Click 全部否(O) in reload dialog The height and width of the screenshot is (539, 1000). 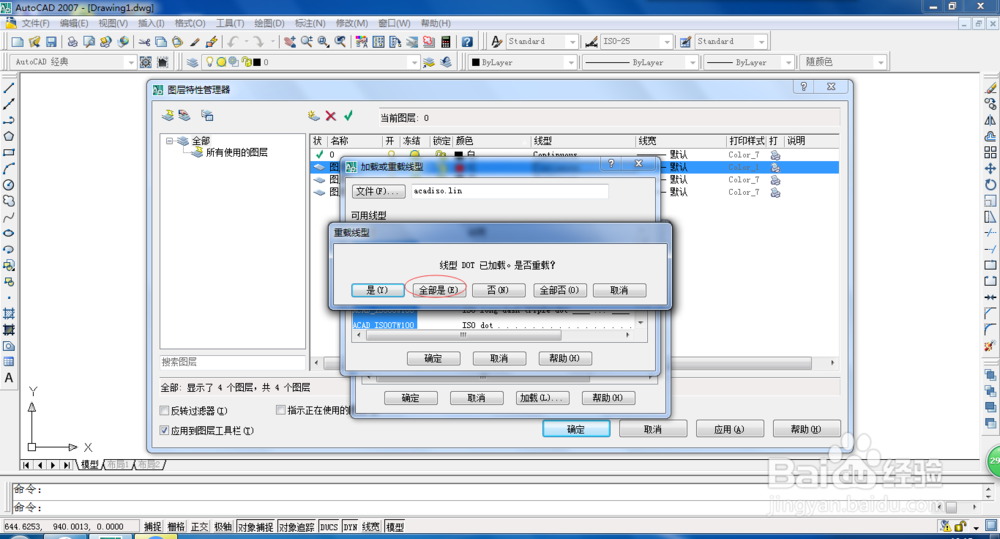tap(559, 290)
